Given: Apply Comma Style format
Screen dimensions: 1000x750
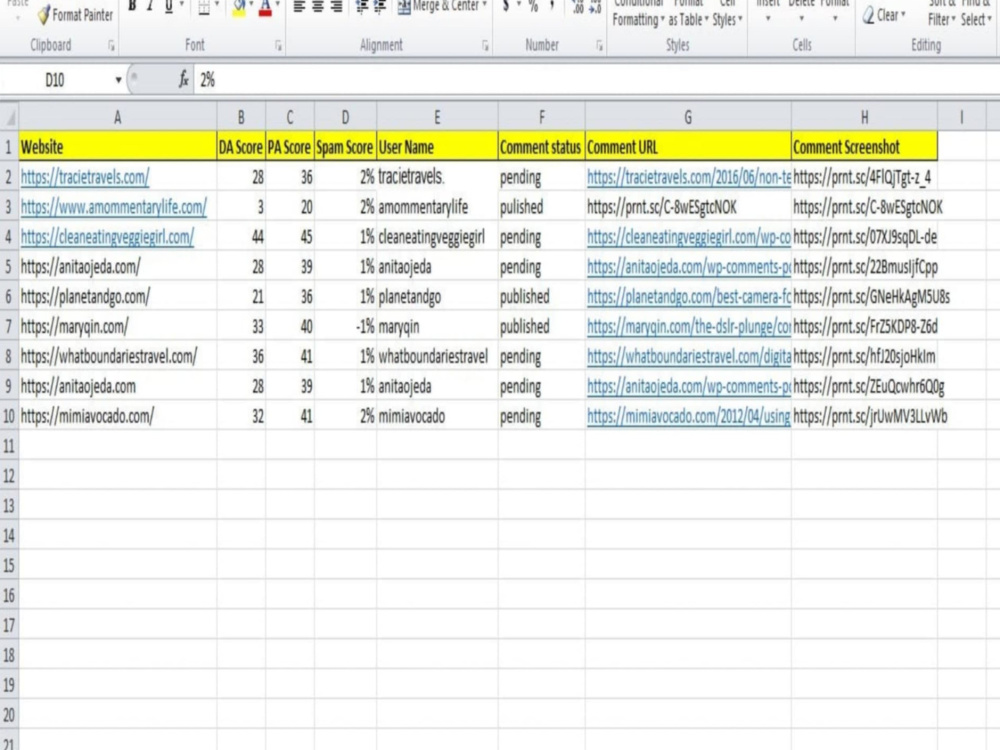Looking at the screenshot, I should point(552,6).
